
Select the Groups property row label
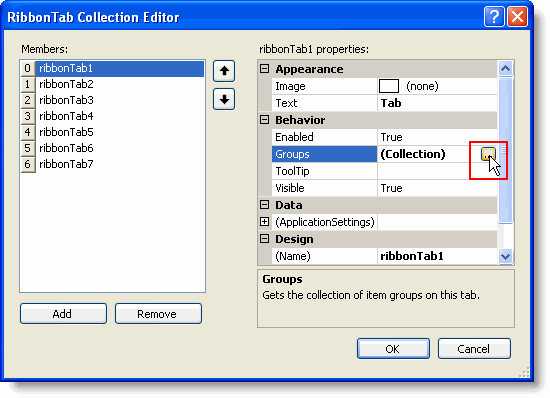click(x=324, y=154)
